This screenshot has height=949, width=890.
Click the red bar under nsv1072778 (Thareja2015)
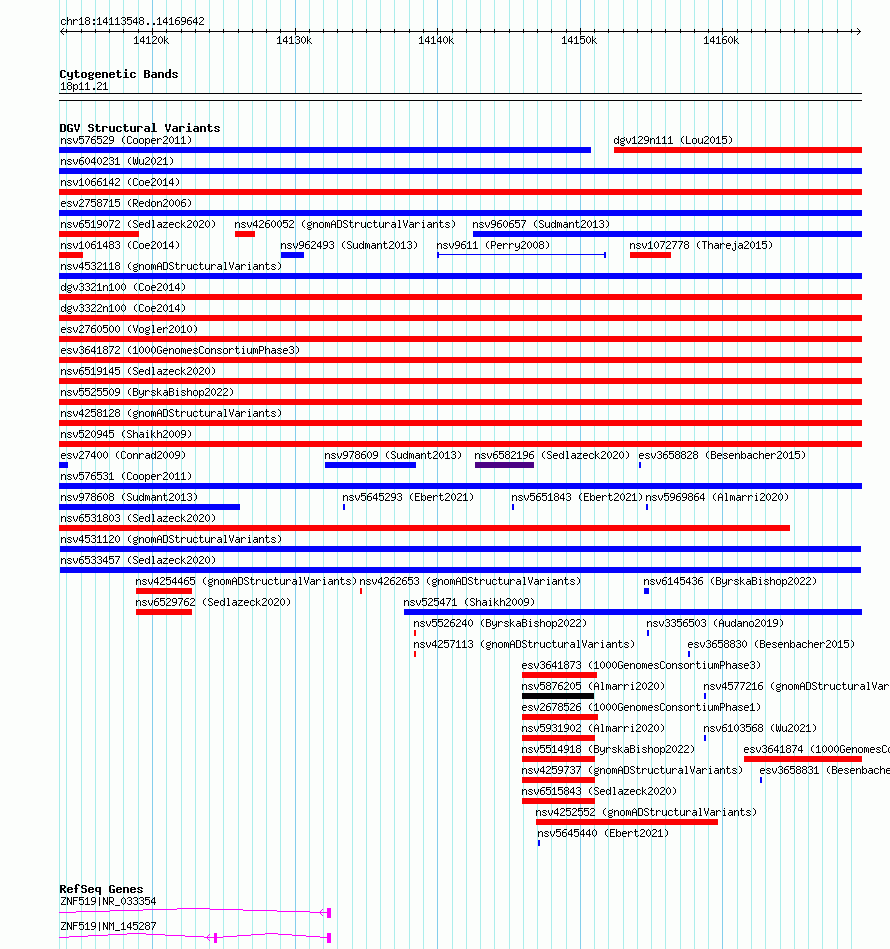tap(650, 255)
